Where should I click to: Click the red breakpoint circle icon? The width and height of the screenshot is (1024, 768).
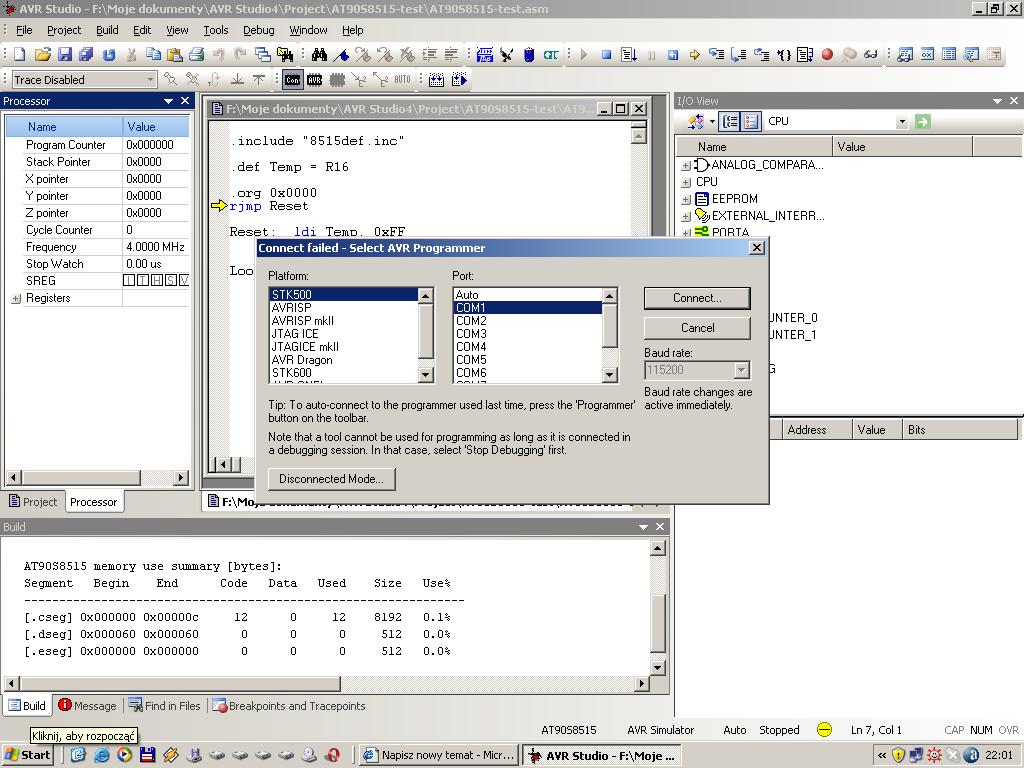click(827, 55)
